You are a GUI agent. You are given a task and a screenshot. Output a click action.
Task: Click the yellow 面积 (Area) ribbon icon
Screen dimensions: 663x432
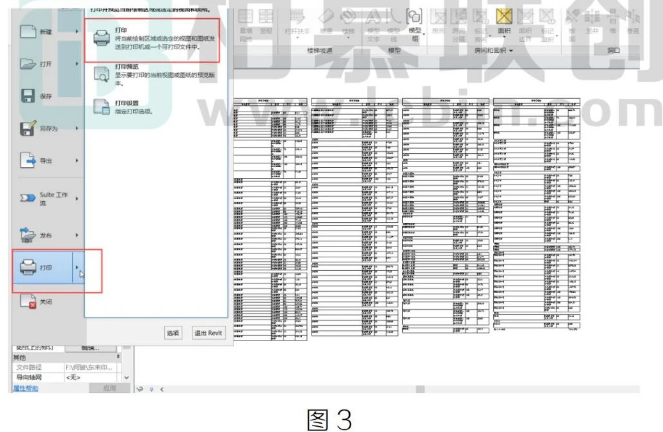tap(504, 17)
